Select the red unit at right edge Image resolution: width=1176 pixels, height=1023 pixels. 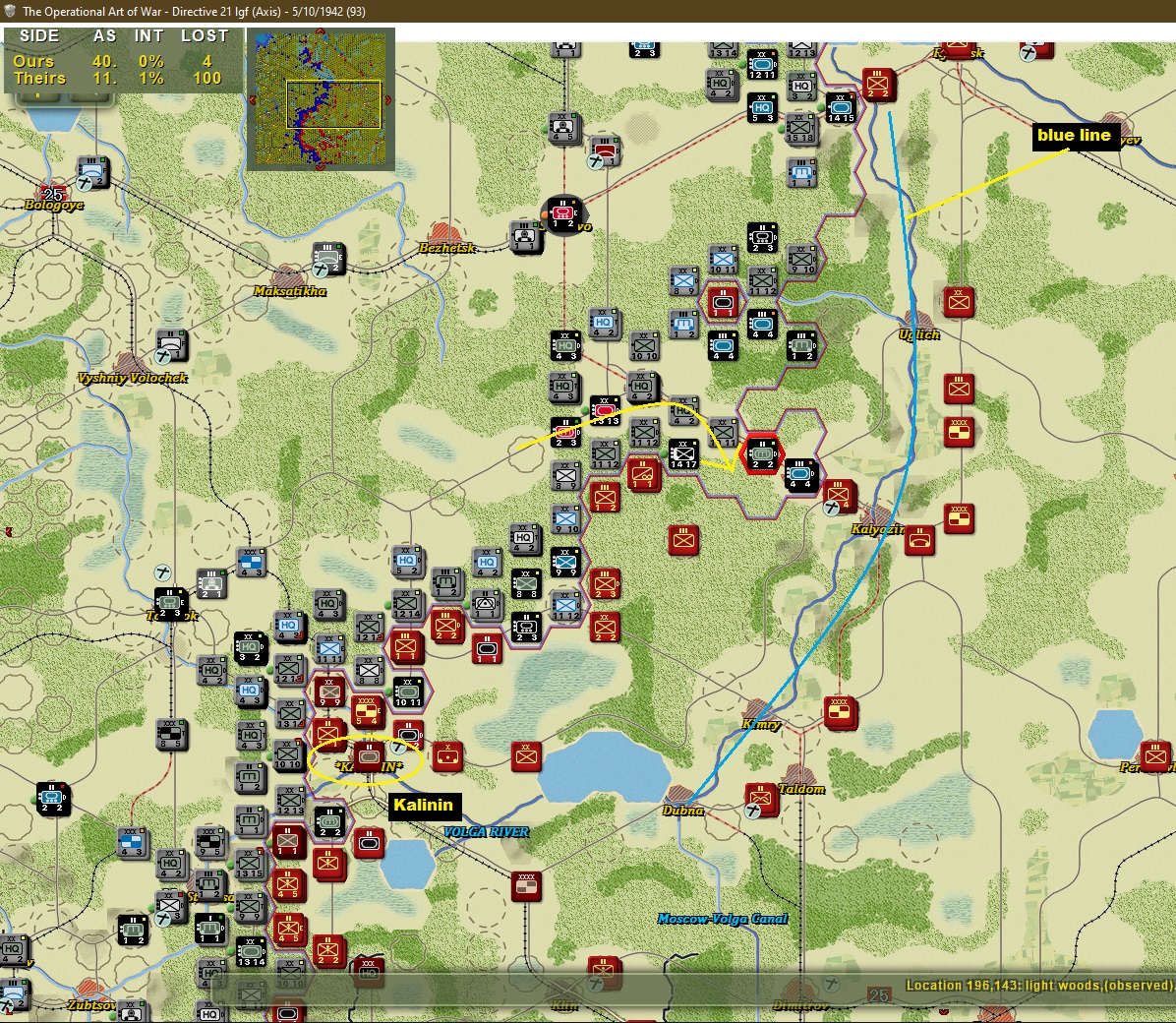point(1155,755)
